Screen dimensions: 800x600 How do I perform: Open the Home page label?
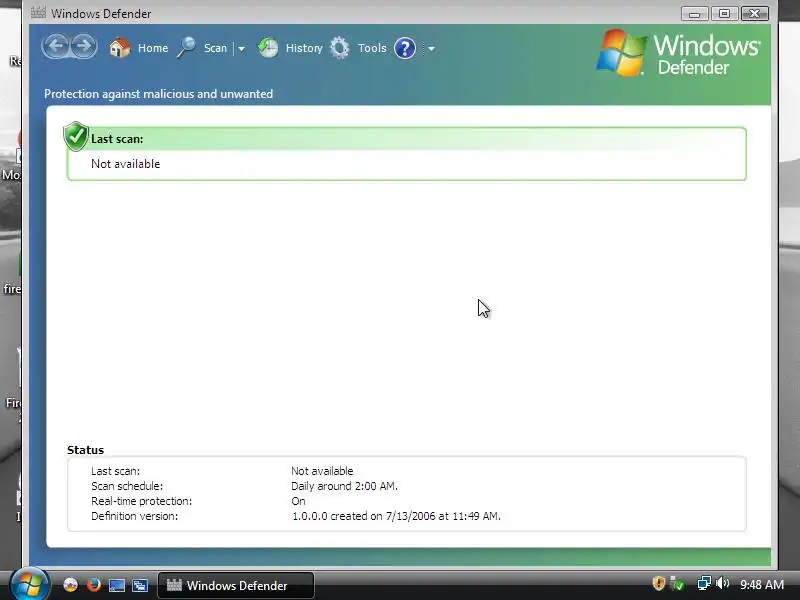(x=153, y=48)
